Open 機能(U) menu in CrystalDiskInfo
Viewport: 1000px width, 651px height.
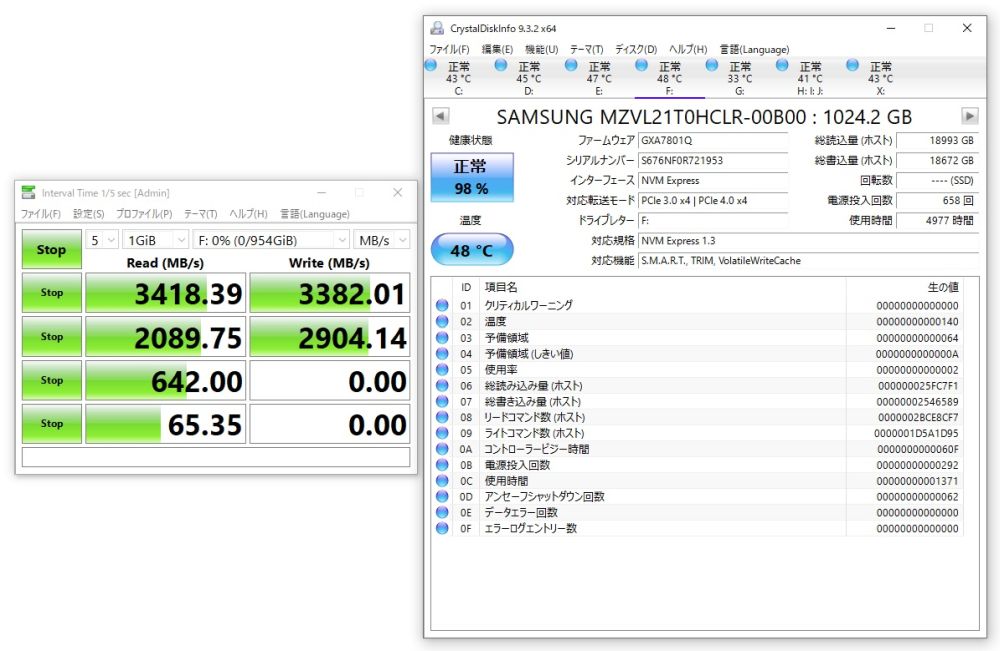point(541,49)
